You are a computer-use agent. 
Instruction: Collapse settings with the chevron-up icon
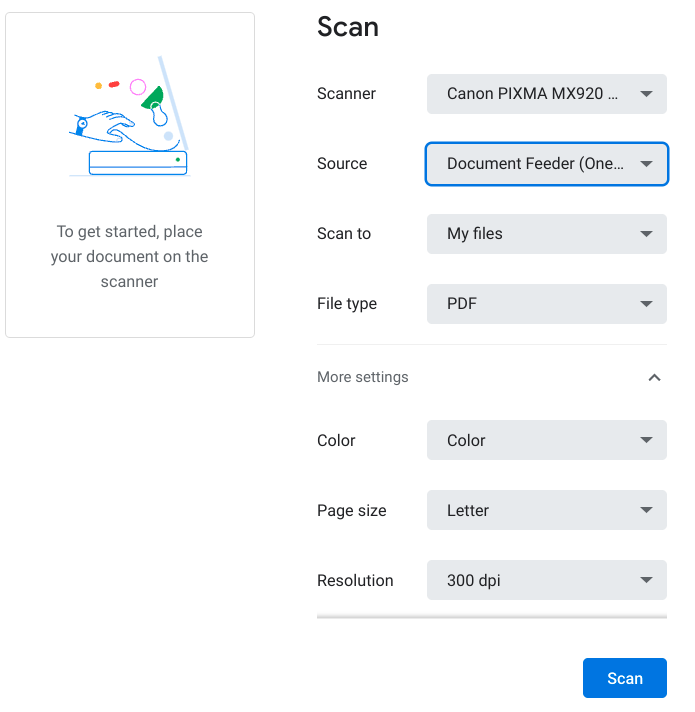pyautogui.click(x=654, y=378)
